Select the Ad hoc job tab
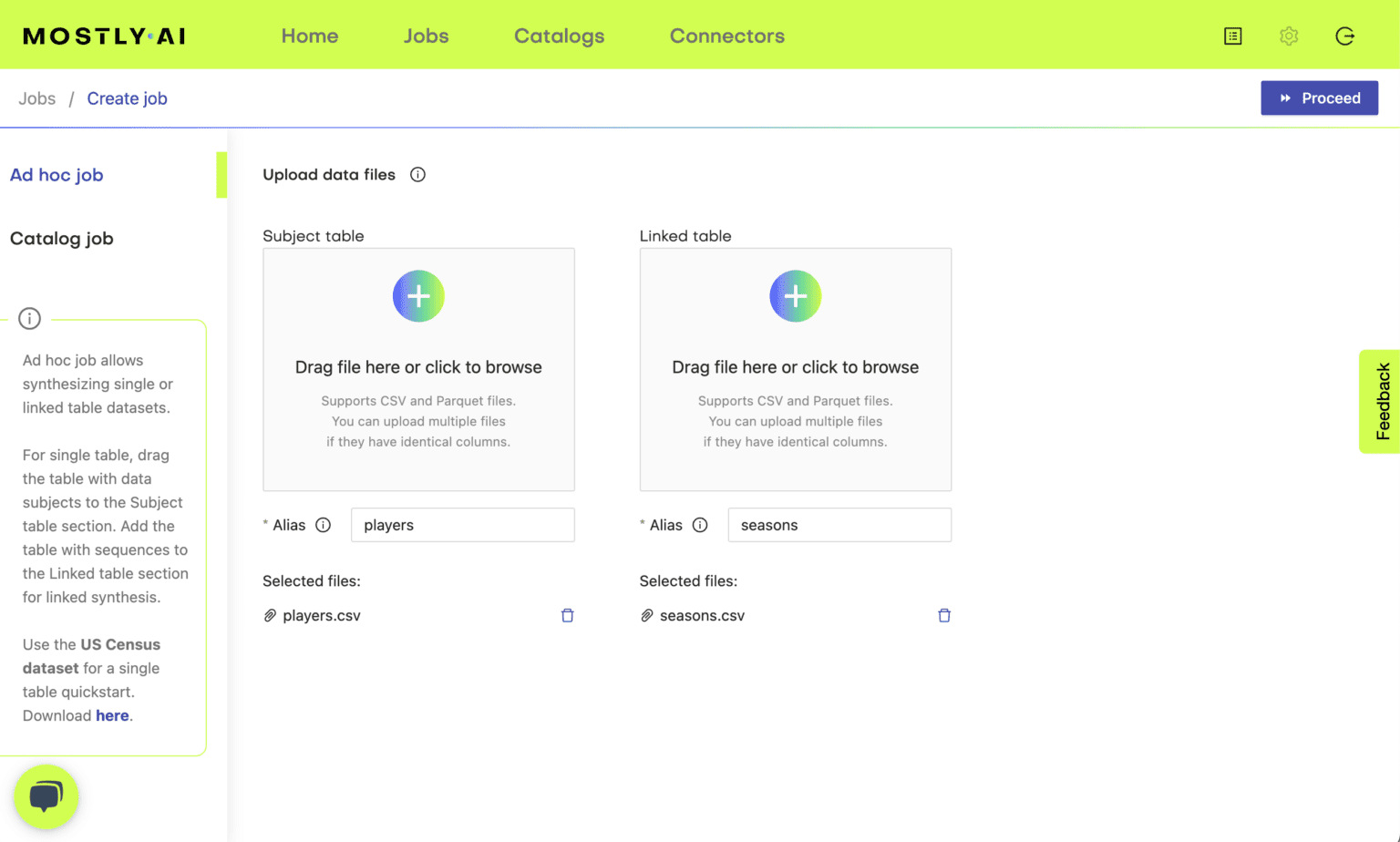Viewport: 1400px width, 842px height. pyautogui.click(x=57, y=175)
